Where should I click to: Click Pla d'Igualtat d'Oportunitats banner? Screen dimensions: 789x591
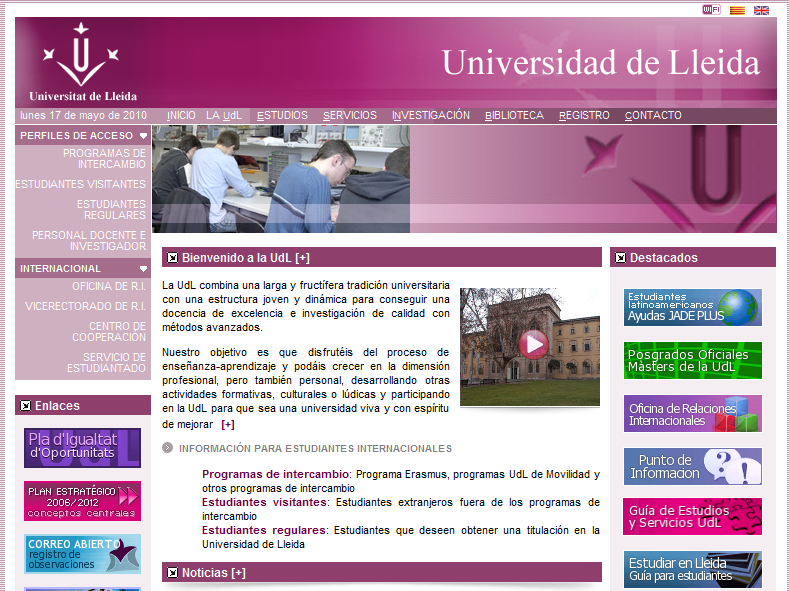[83, 448]
